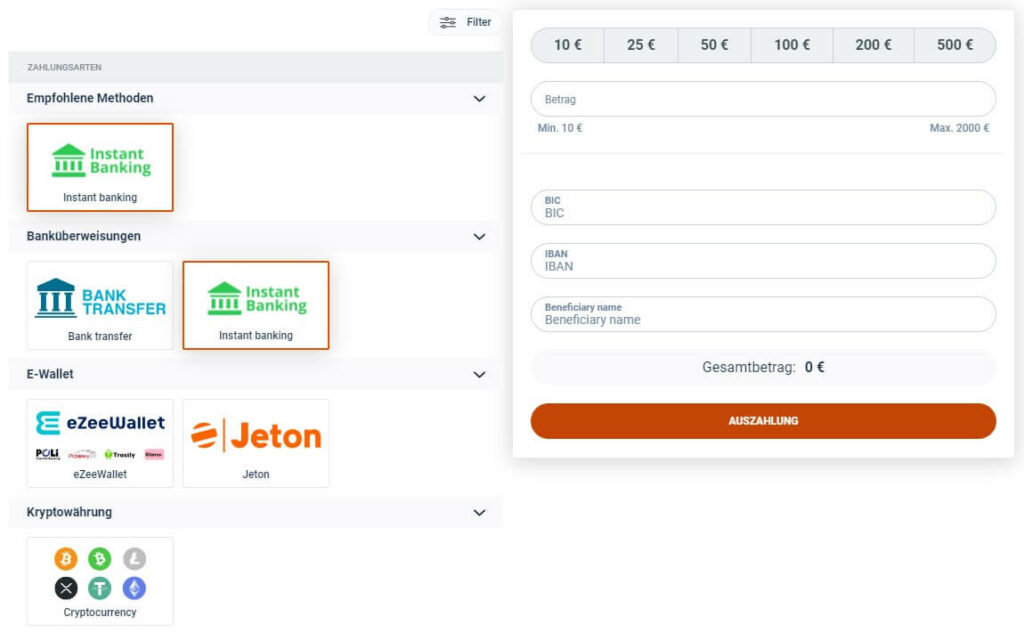
Task: Select the 25 € quick amount
Action: pos(641,45)
